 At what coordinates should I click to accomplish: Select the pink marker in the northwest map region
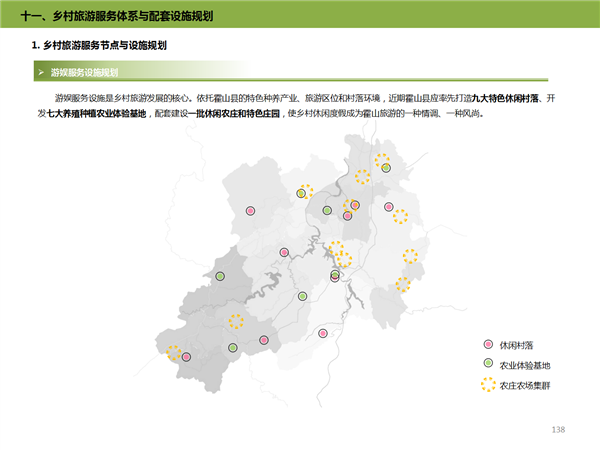pos(252,211)
